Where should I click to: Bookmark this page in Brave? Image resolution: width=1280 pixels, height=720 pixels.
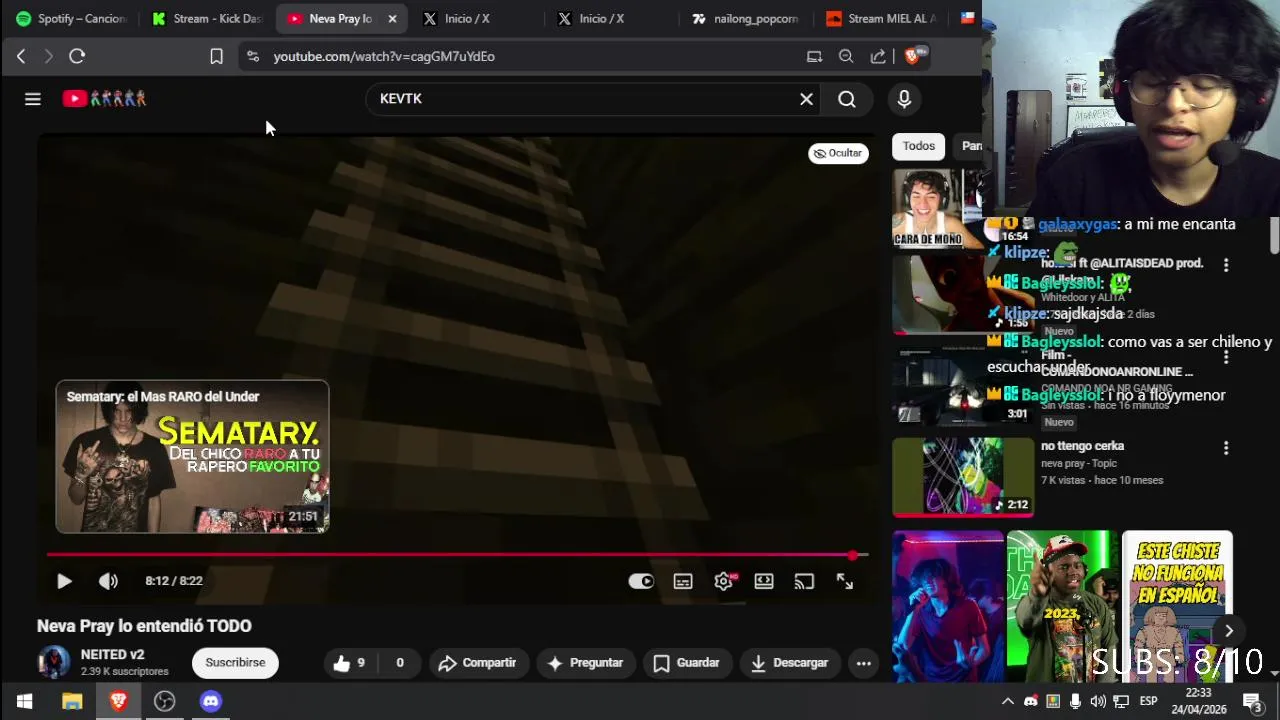(216, 57)
